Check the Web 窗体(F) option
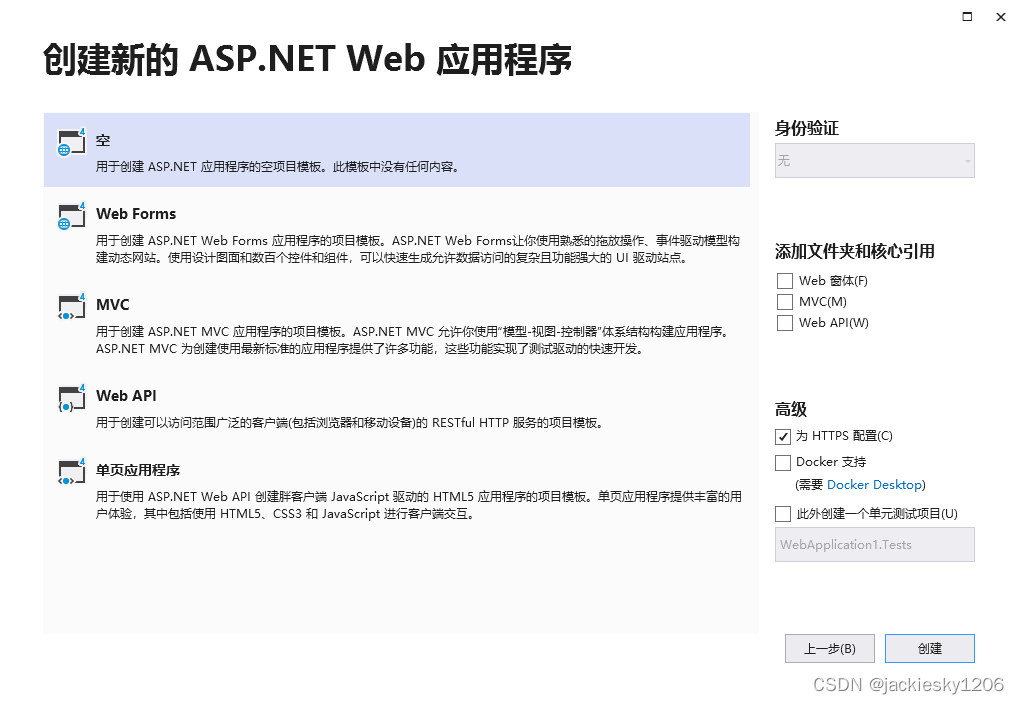 point(784,280)
